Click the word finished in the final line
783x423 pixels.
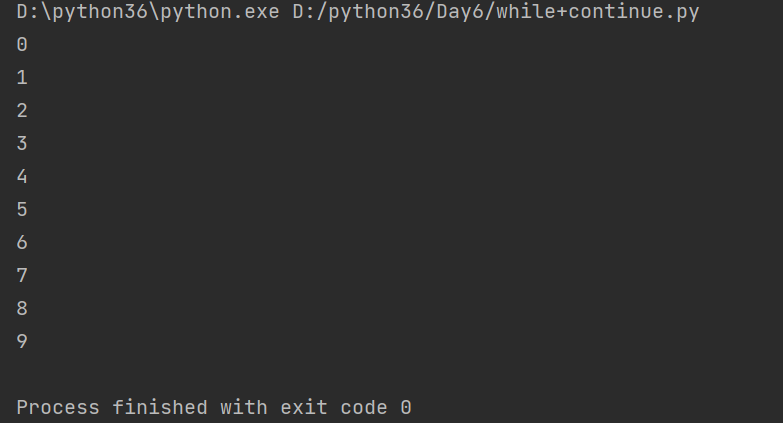point(159,408)
